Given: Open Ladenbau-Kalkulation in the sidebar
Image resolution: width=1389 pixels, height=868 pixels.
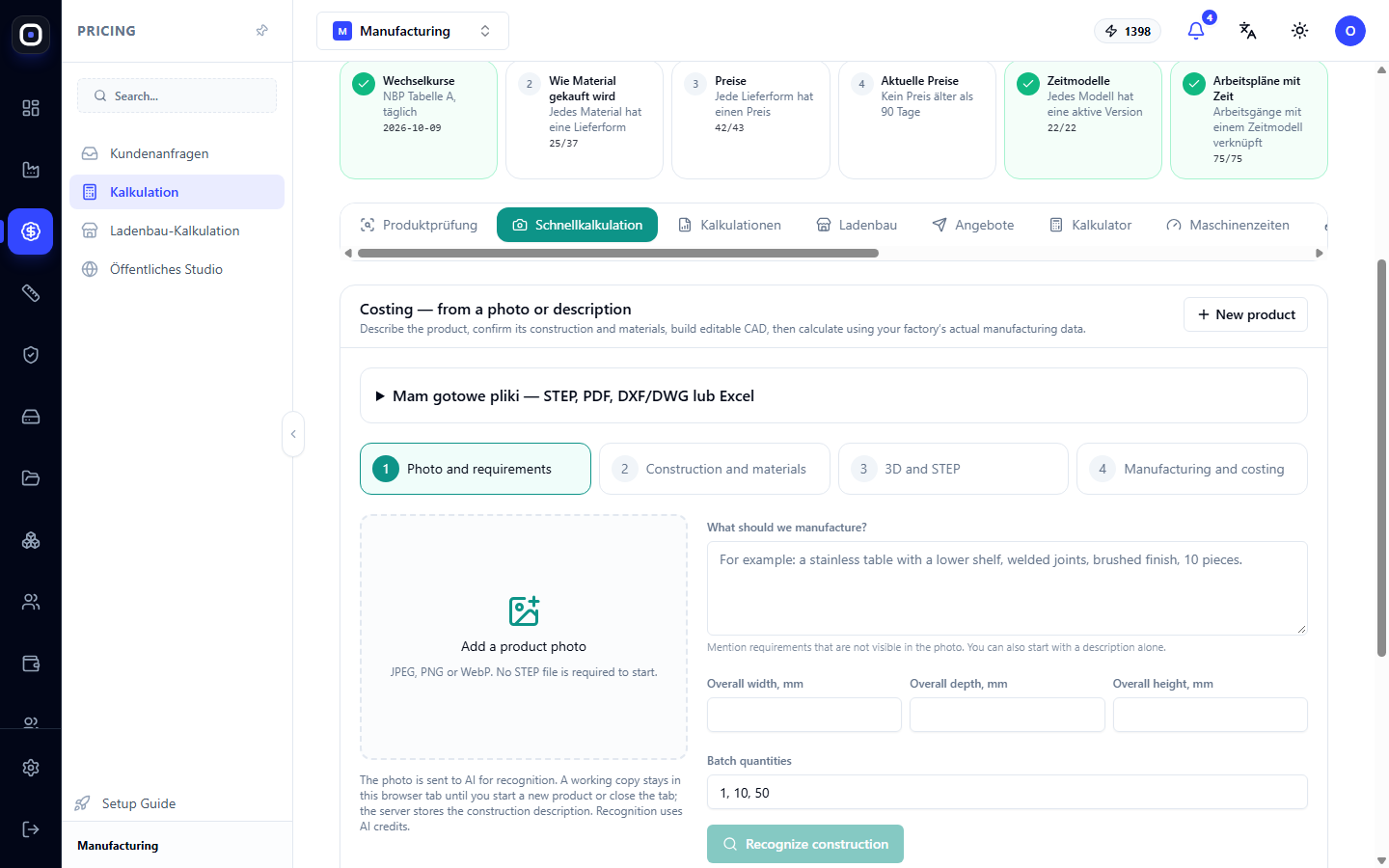Looking at the screenshot, I should click(177, 231).
